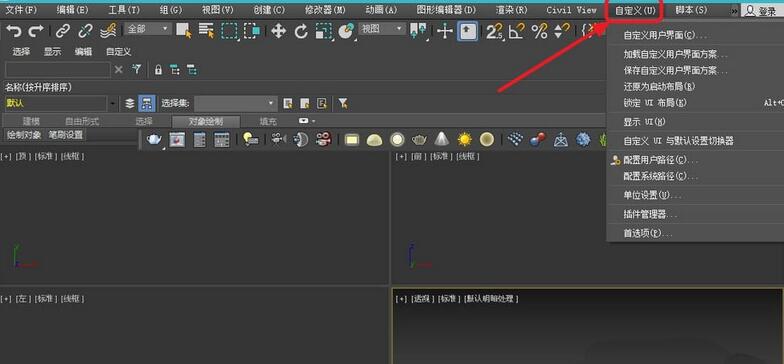This screenshot has height=364, width=784.
Task: Select the Move tool in main toolbar
Action: (x=278, y=32)
